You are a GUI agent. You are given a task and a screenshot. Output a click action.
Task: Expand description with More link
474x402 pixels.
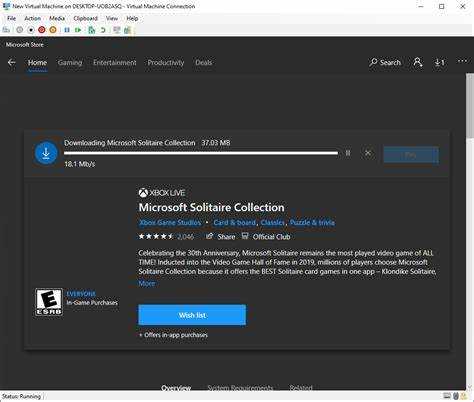point(147,283)
